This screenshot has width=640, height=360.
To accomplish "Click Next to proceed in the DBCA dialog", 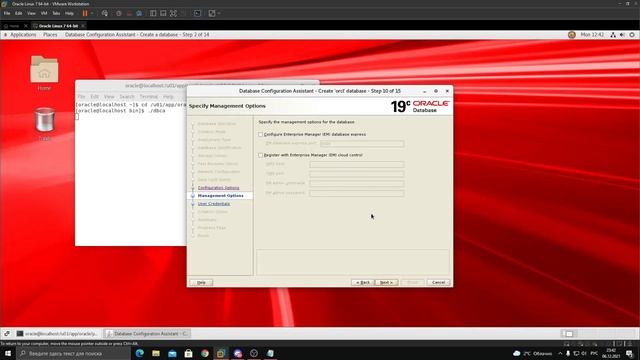I will point(387,282).
